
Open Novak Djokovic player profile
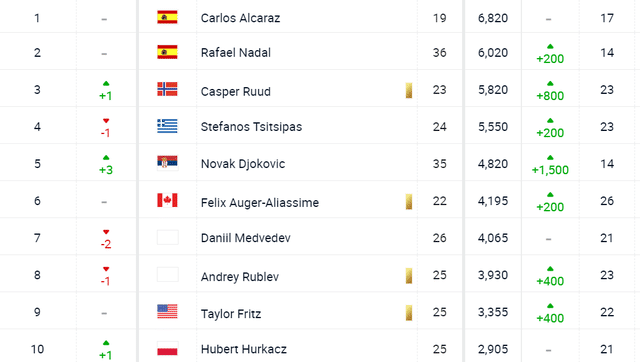(243, 164)
